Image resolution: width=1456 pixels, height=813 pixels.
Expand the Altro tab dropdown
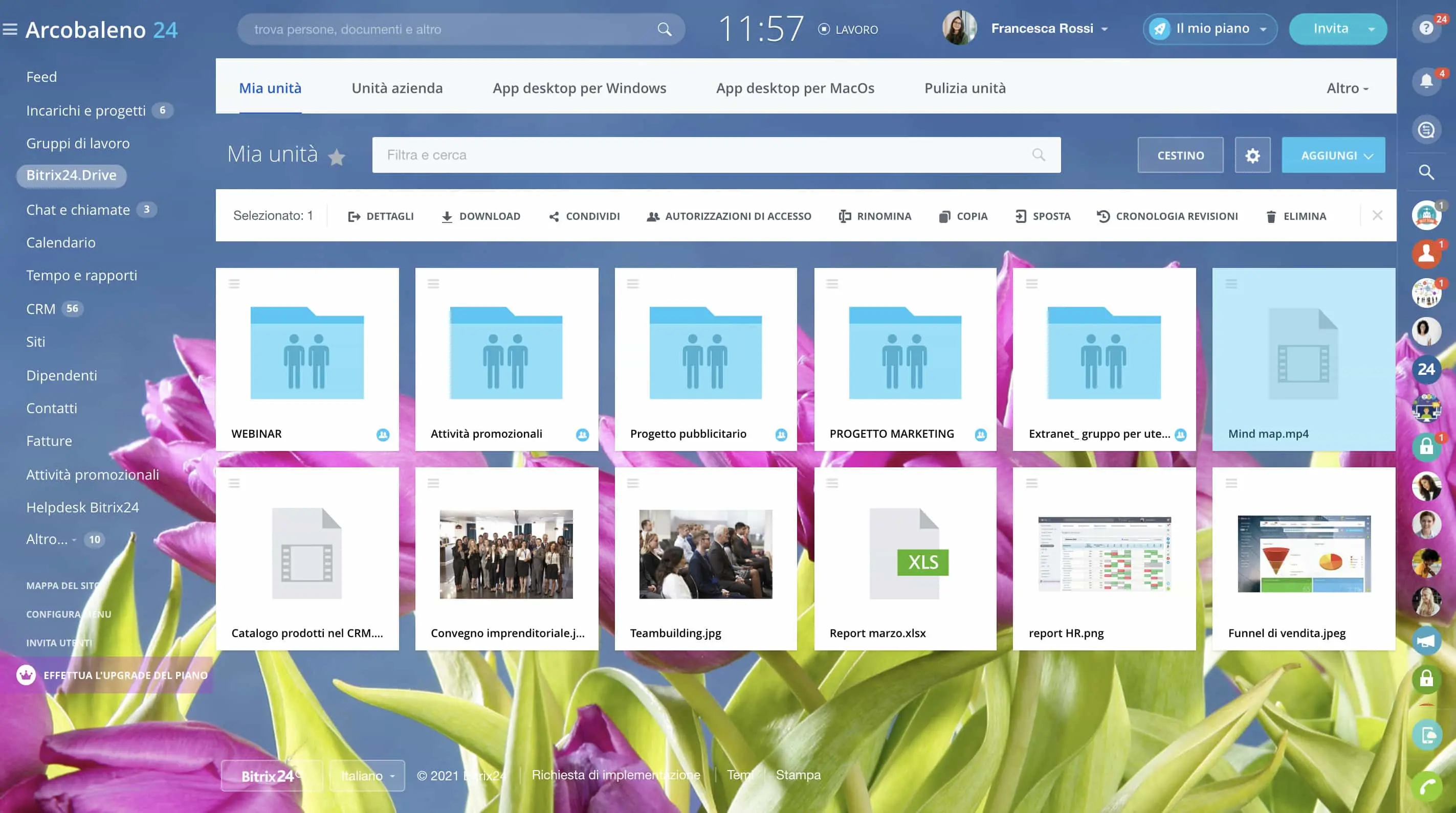point(1348,88)
